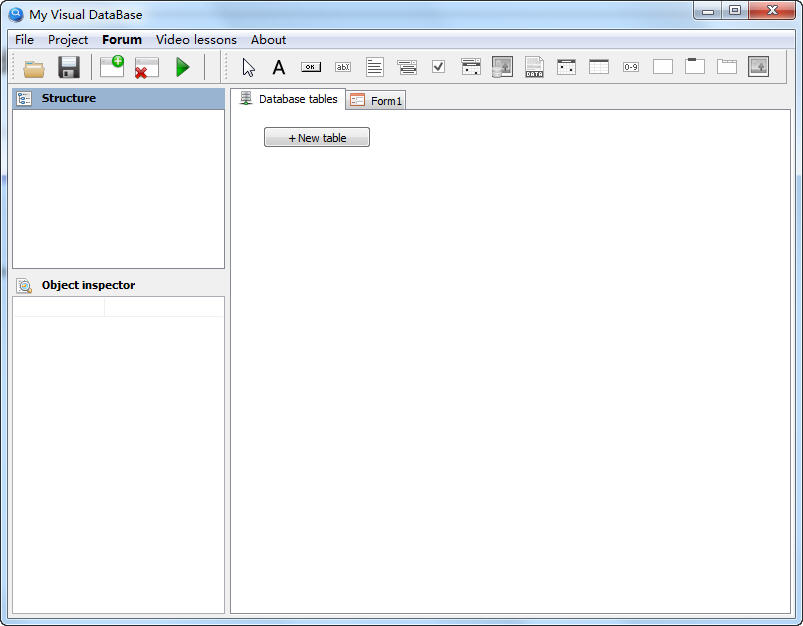Open the Video lessons menu
The image size is (803, 626).
[196, 40]
